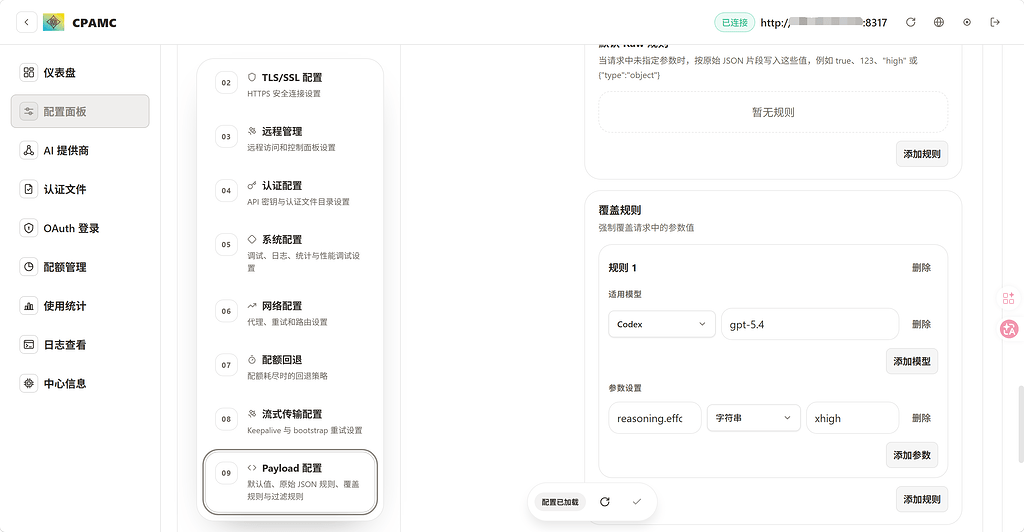The image size is (1024, 532).
Task: Open OAuth 登录 in the sidebar
Action: [x=80, y=228]
